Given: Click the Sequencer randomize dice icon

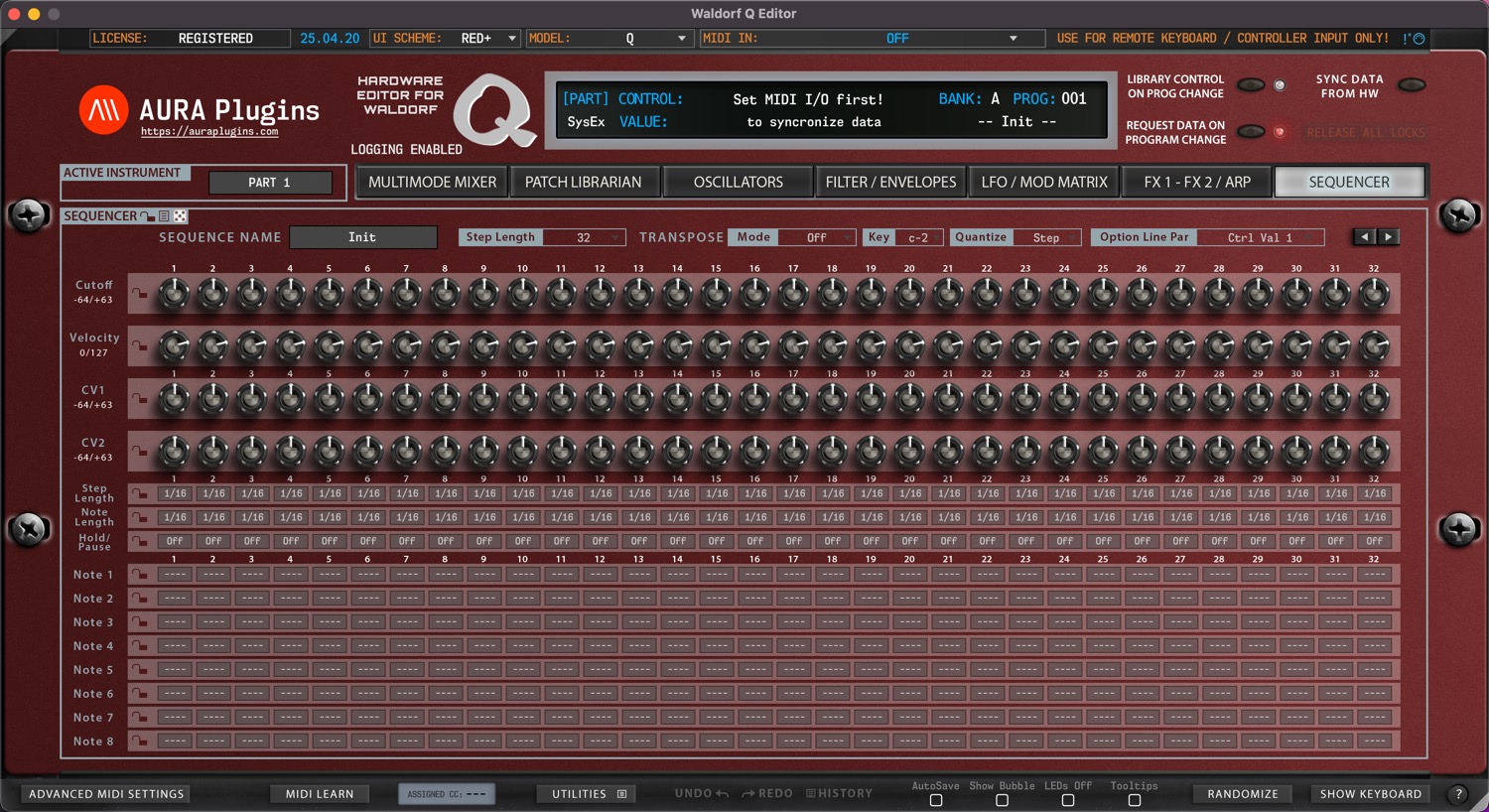Looking at the screenshot, I should pyautogui.click(x=181, y=216).
